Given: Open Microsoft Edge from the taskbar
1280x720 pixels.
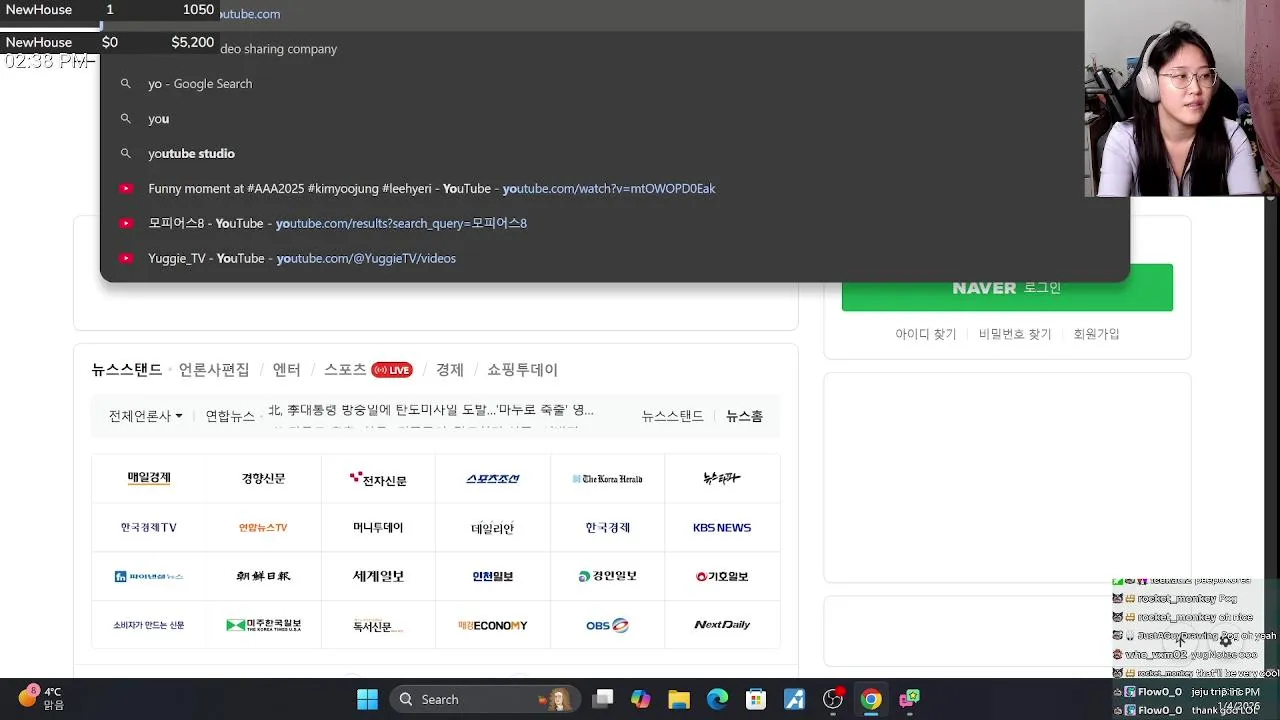Looking at the screenshot, I should click(718, 699).
